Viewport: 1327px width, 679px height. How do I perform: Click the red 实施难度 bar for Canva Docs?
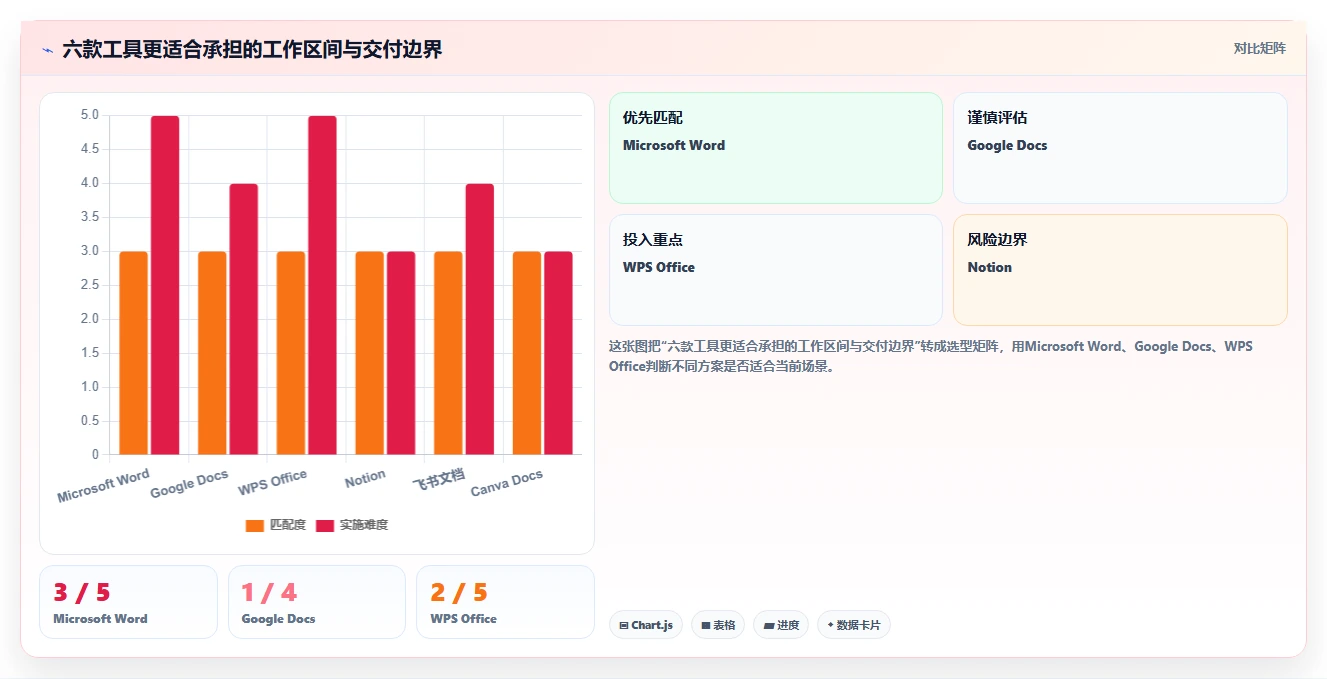click(x=558, y=353)
